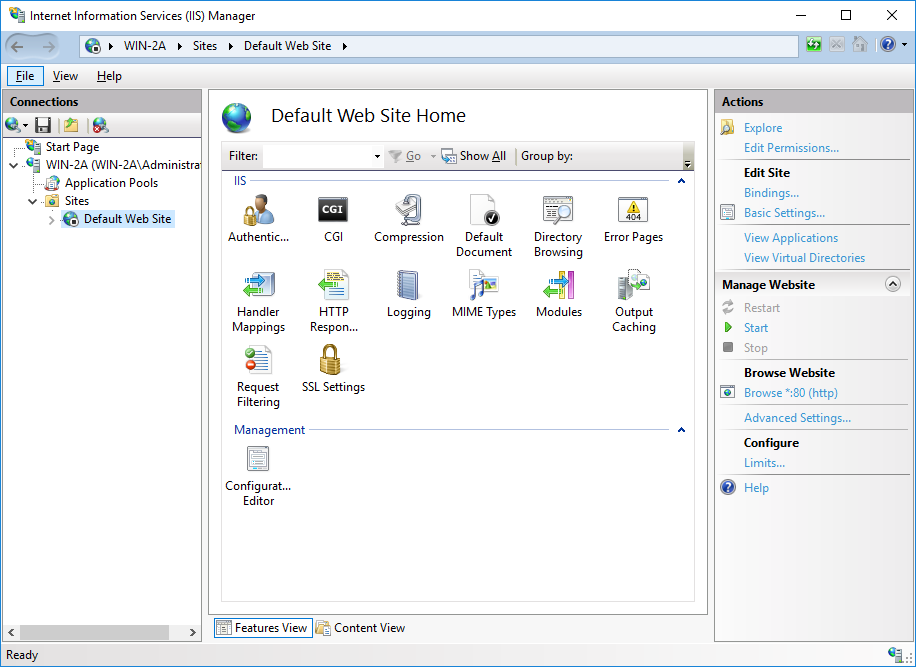Switch to the Content View tab

tap(360, 628)
